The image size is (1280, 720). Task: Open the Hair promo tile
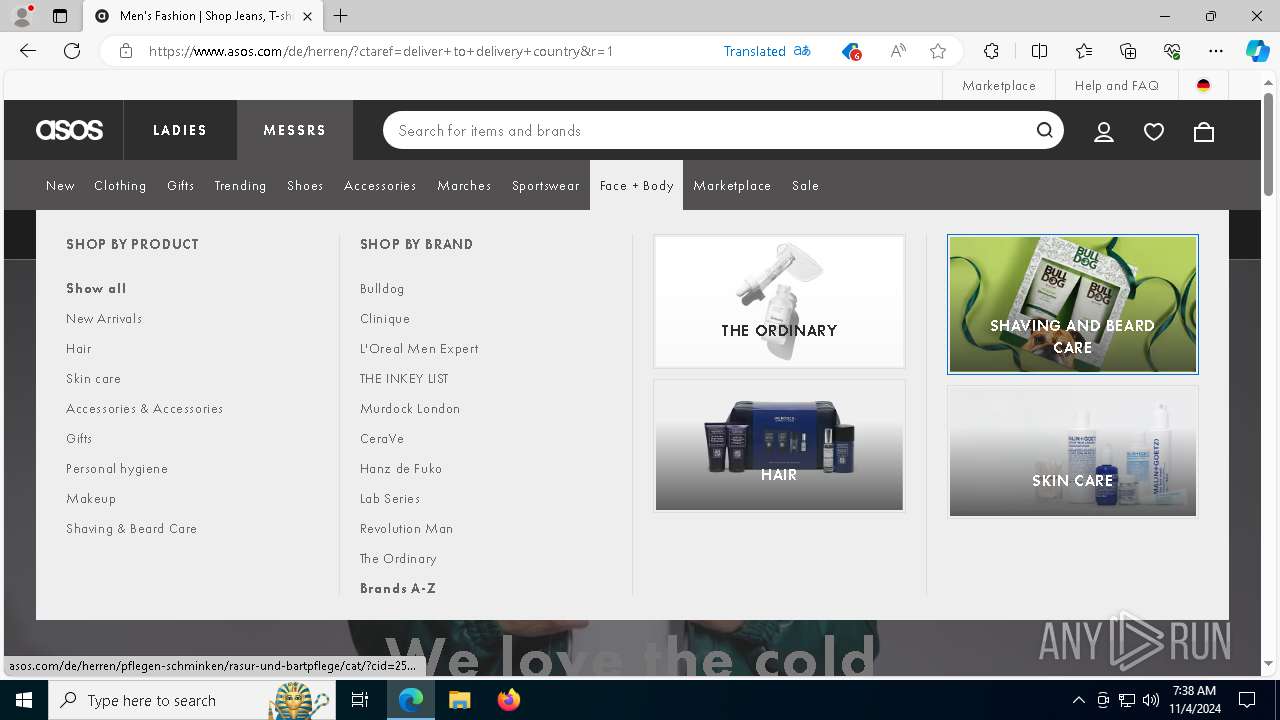coord(779,446)
